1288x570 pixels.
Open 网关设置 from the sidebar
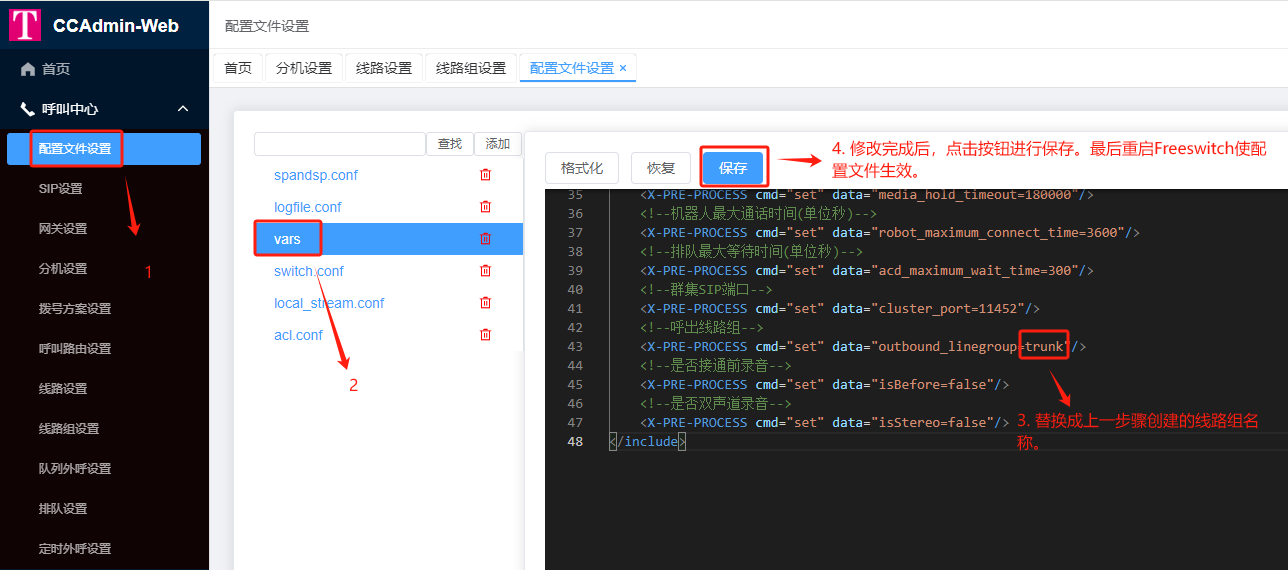(63, 229)
